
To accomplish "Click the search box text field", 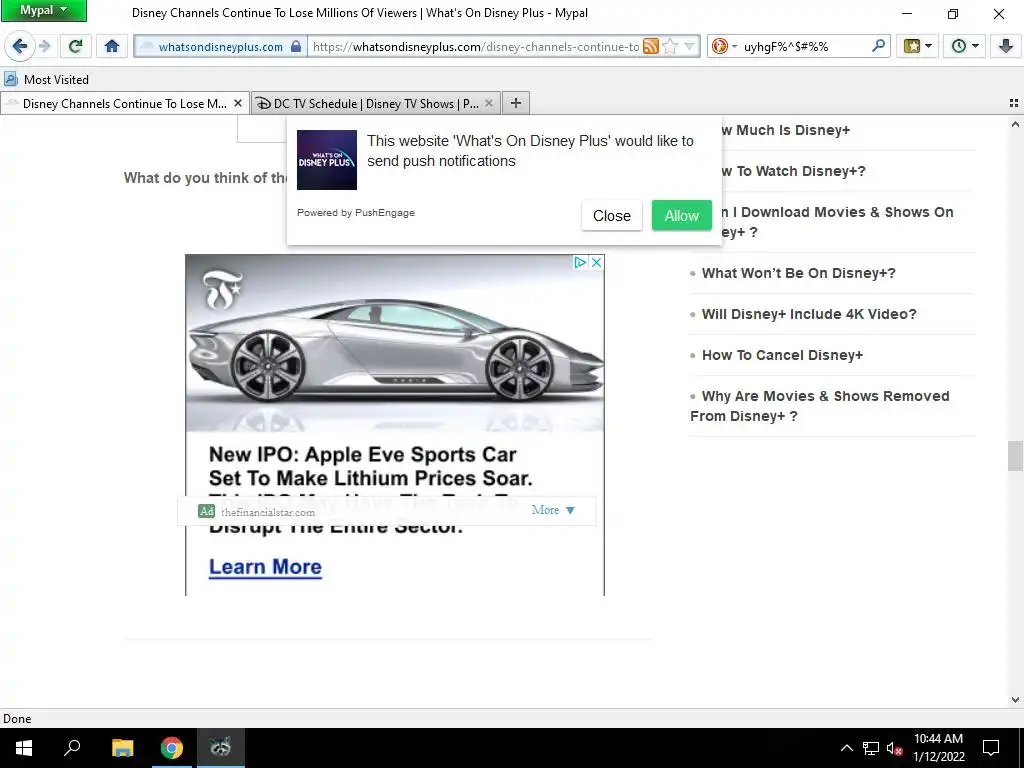I will [x=805, y=46].
